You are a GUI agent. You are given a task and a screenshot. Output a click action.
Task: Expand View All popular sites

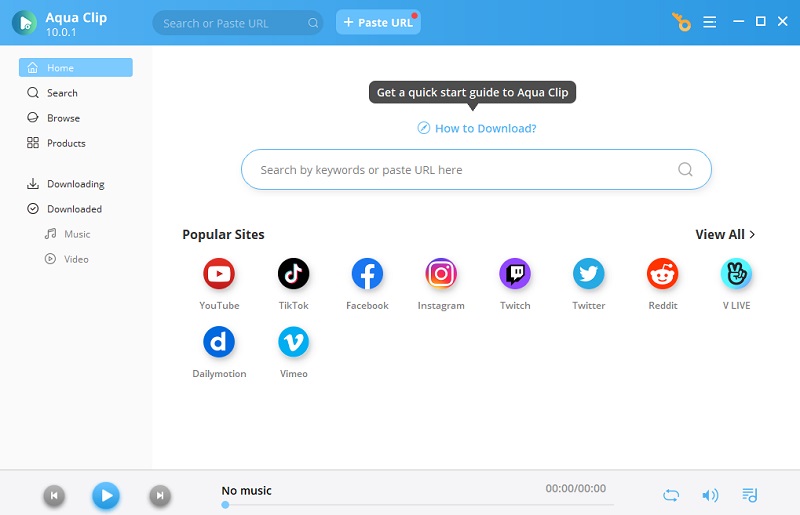click(x=725, y=234)
